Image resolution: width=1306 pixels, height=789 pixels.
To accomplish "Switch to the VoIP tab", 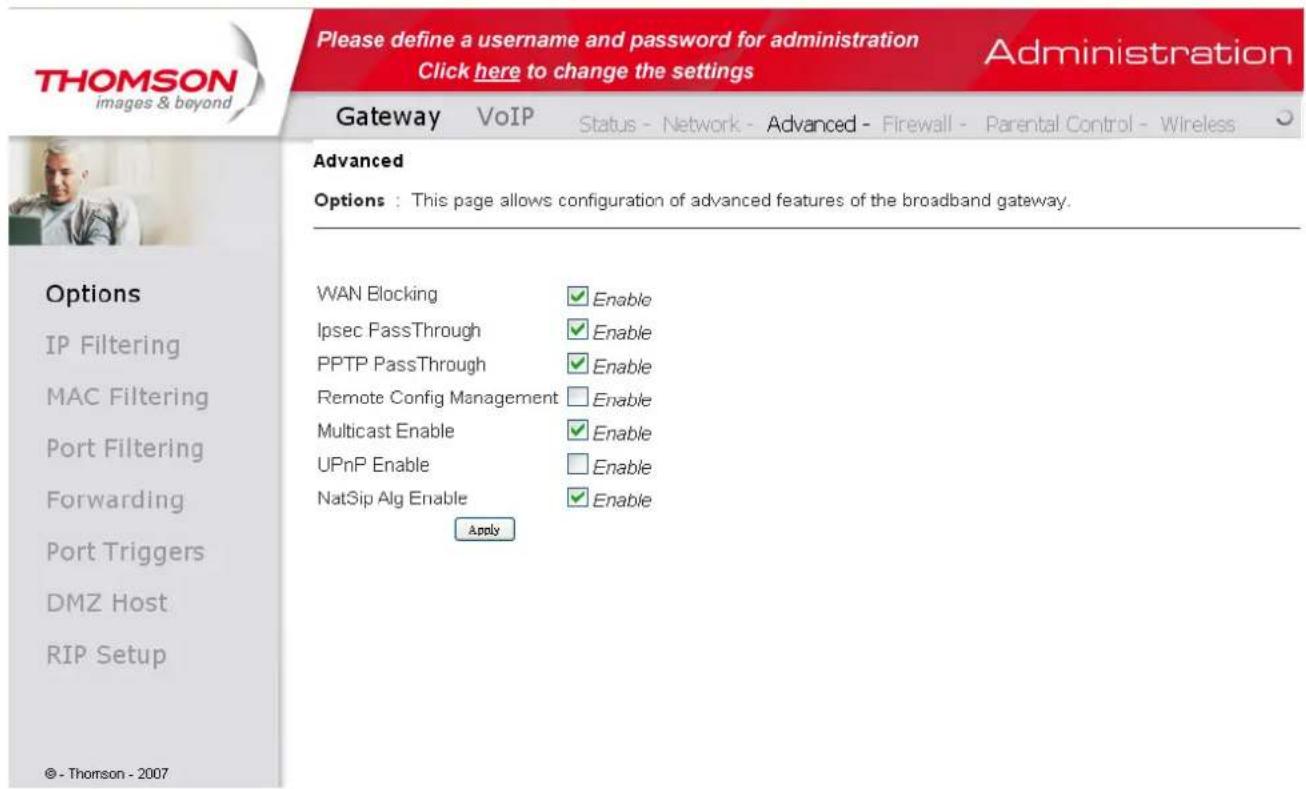I will (505, 118).
